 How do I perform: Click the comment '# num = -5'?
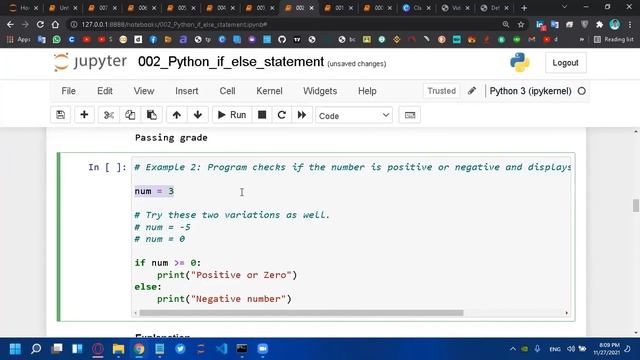click(x=162, y=227)
